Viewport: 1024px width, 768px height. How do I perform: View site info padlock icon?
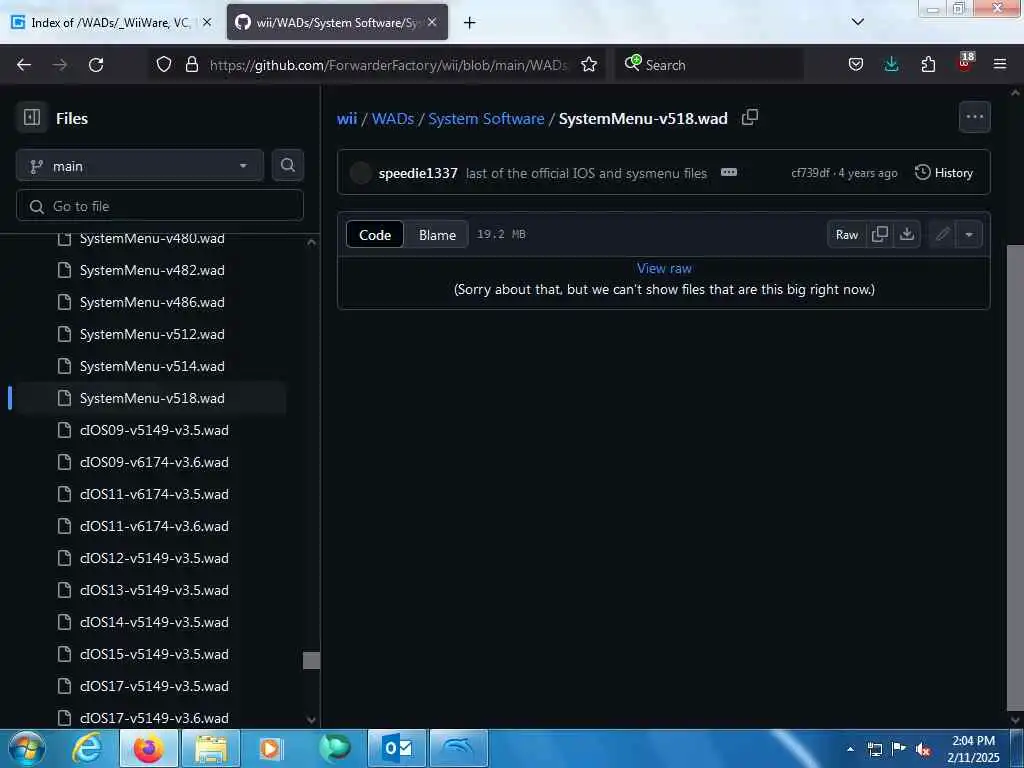pyautogui.click(x=191, y=64)
